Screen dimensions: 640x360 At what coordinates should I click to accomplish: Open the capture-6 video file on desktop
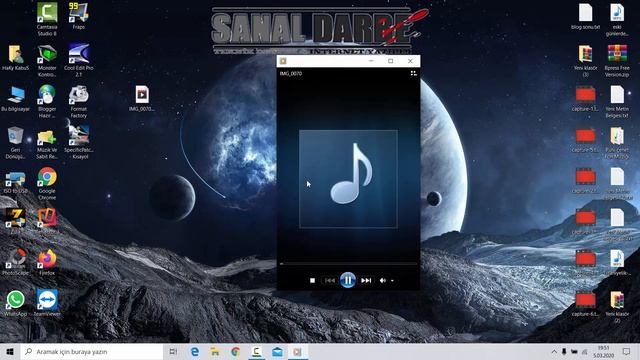(585, 303)
